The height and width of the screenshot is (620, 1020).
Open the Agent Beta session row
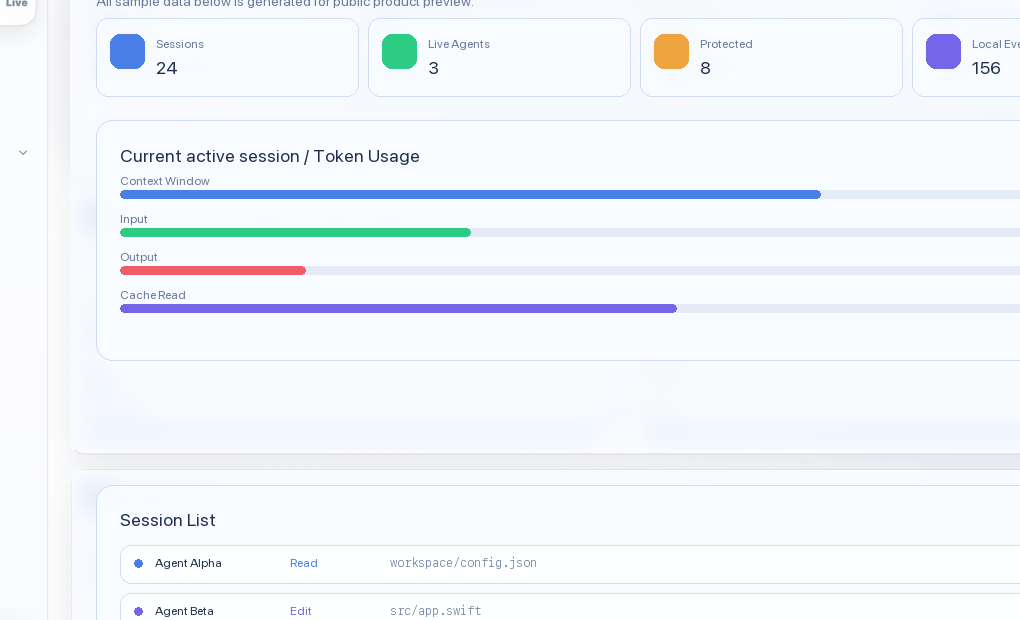point(570,607)
